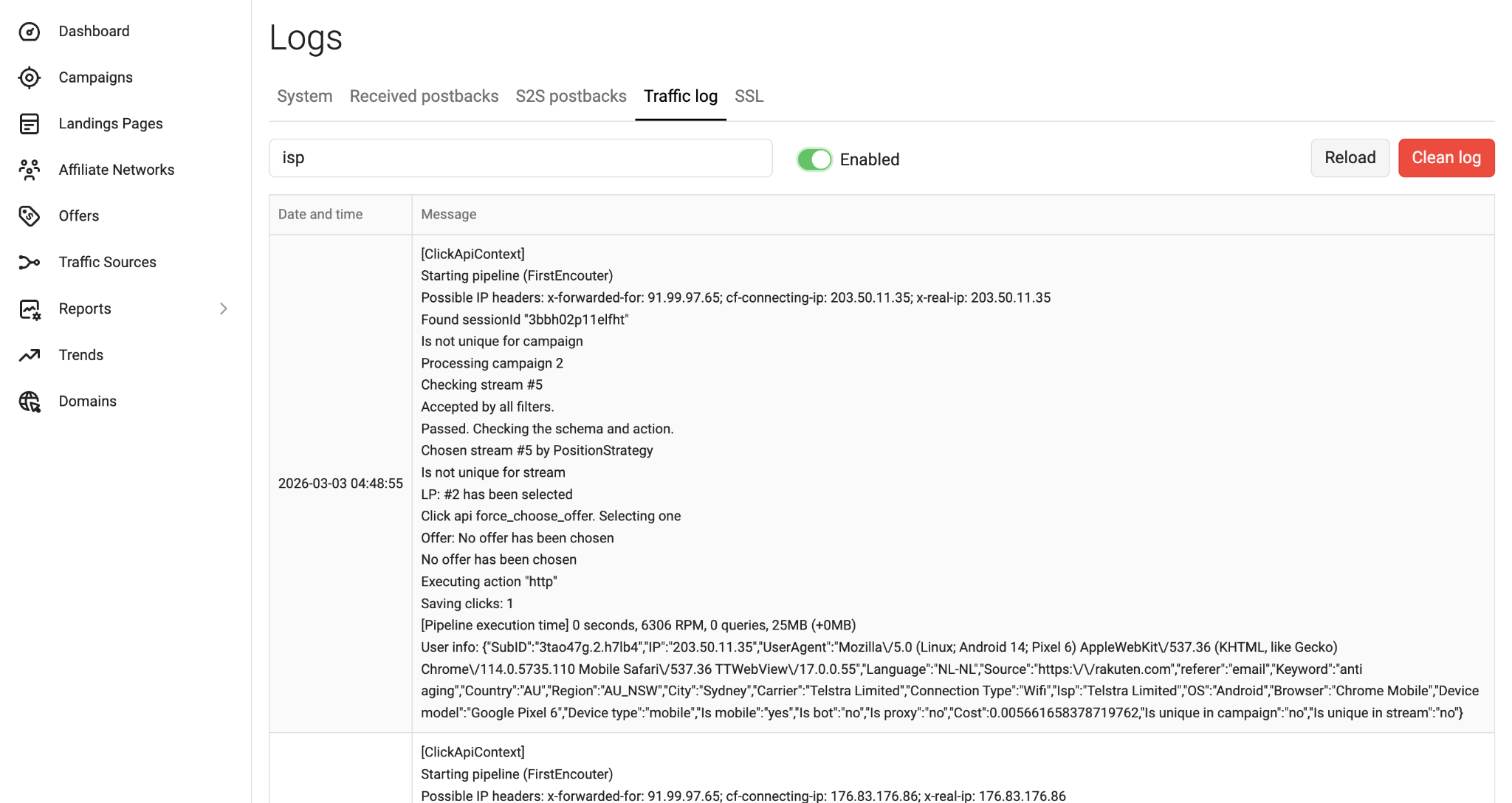Click the Landings Pages icon
The height and width of the screenshot is (803, 1512).
click(x=30, y=124)
